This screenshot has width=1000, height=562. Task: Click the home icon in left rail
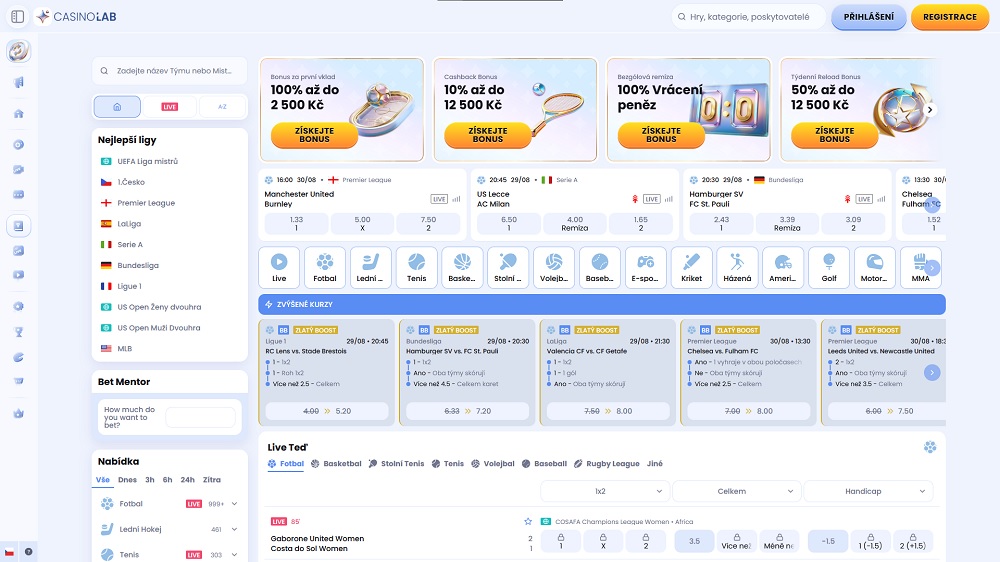pos(18,114)
